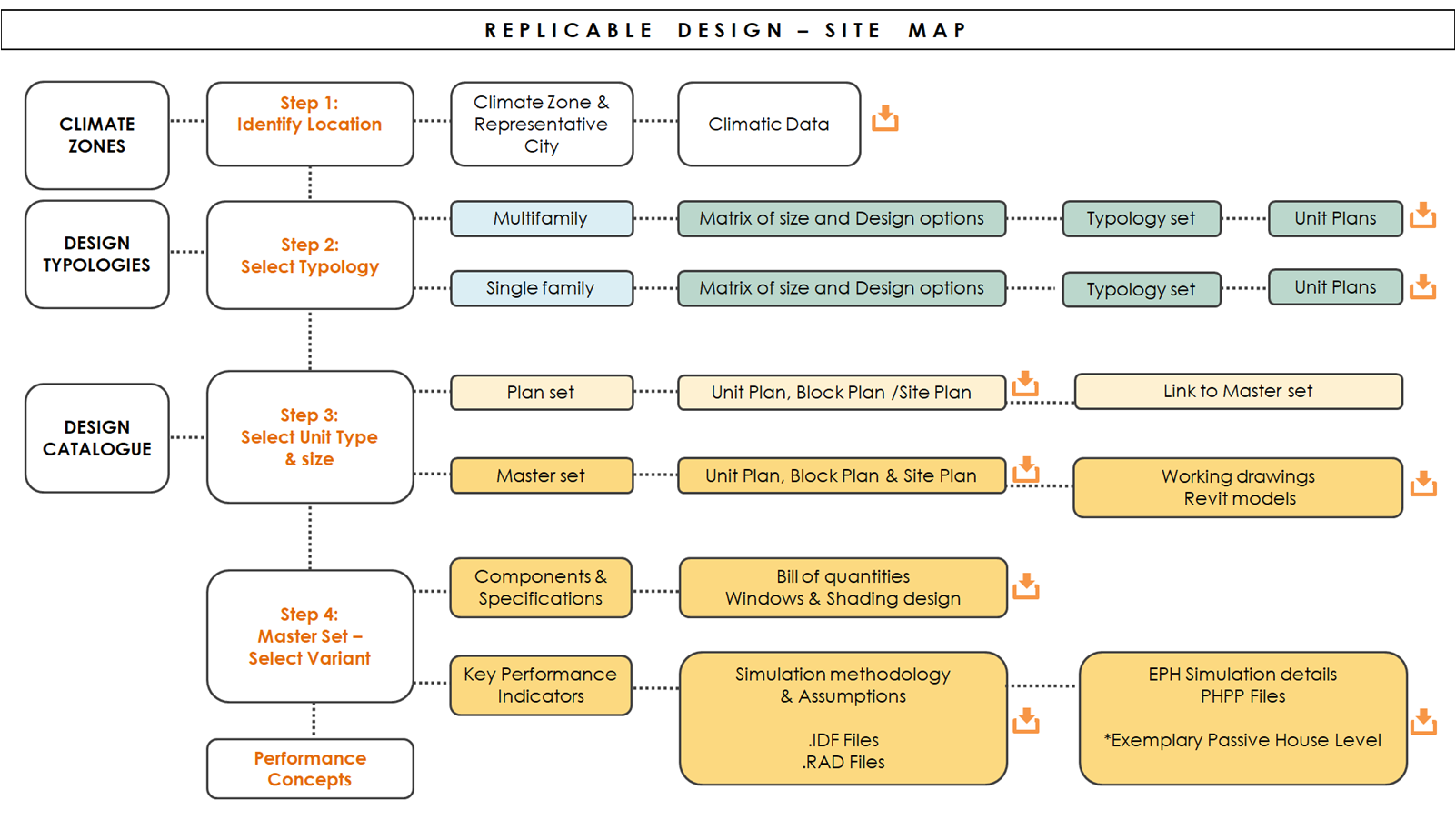Select the Master set option
The width and height of the screenshot is (1456, 820).
click(x=542, y=475)
